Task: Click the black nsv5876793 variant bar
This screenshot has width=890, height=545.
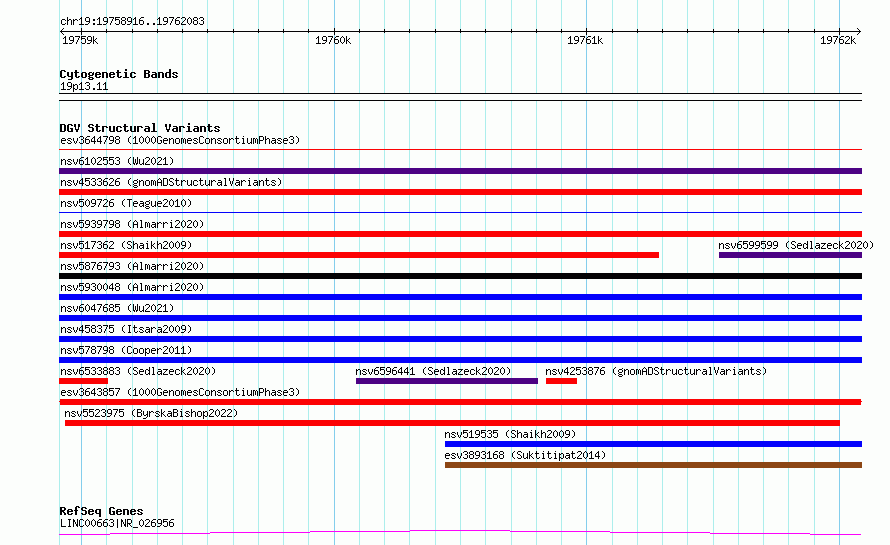Action: 460,276
